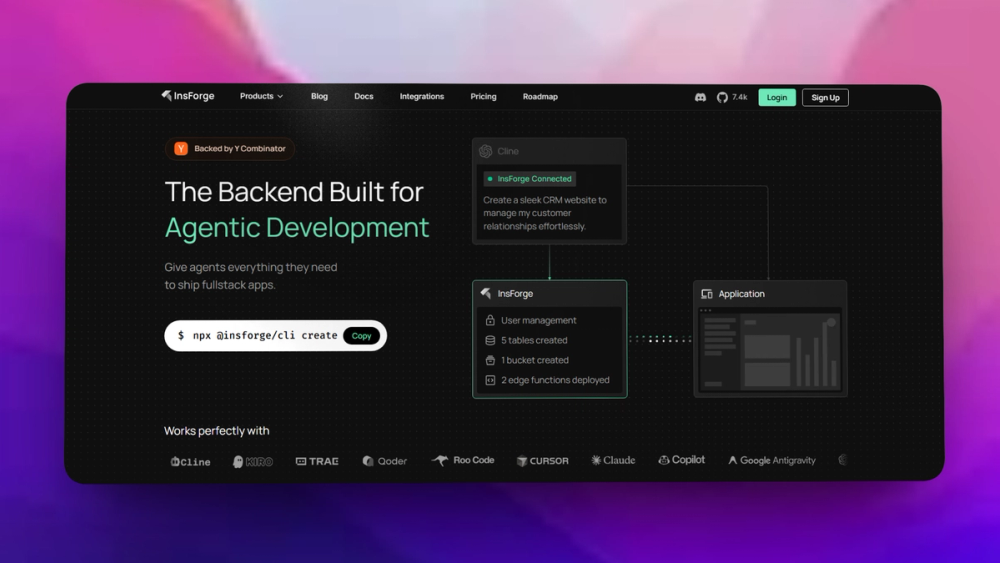Click the Qoder logo
Screen dimensions: 1000x563
[385, 461]
